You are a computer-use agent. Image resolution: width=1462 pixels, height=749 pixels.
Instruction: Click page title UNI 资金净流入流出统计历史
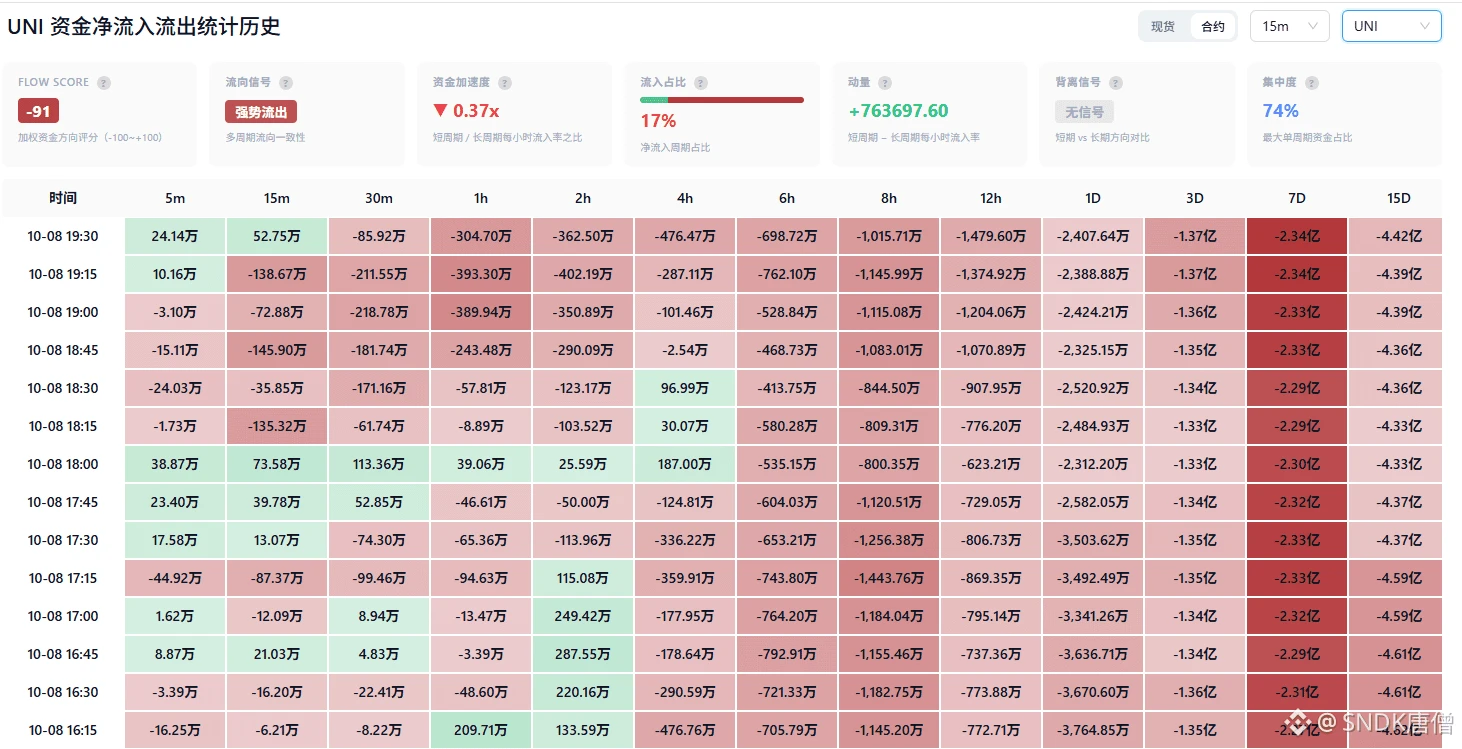144,27
